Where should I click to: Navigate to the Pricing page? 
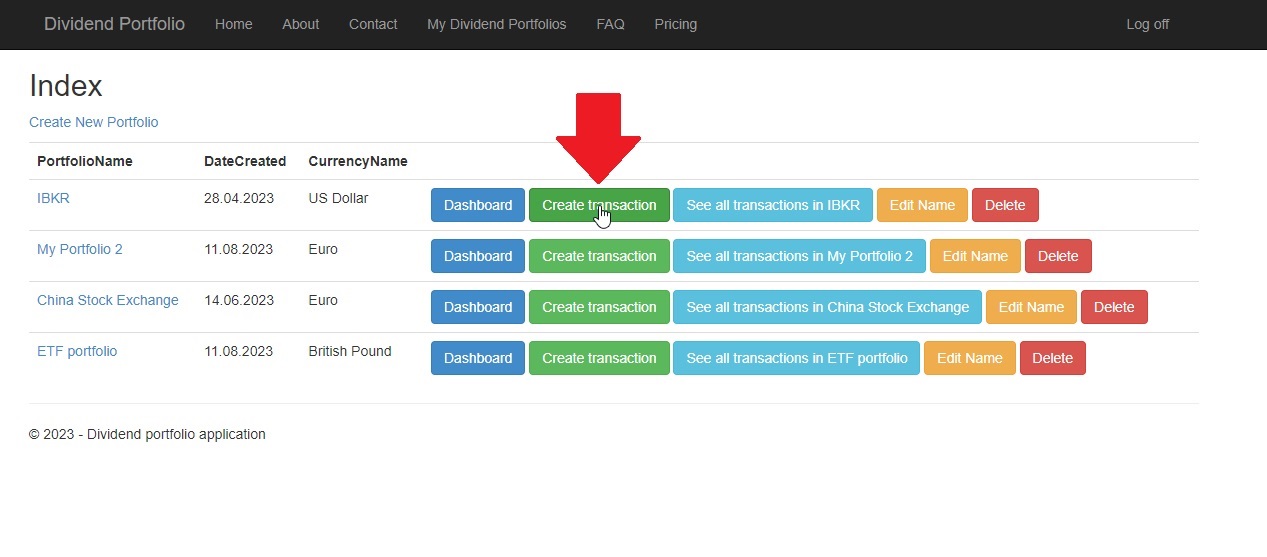coord(675,24)
